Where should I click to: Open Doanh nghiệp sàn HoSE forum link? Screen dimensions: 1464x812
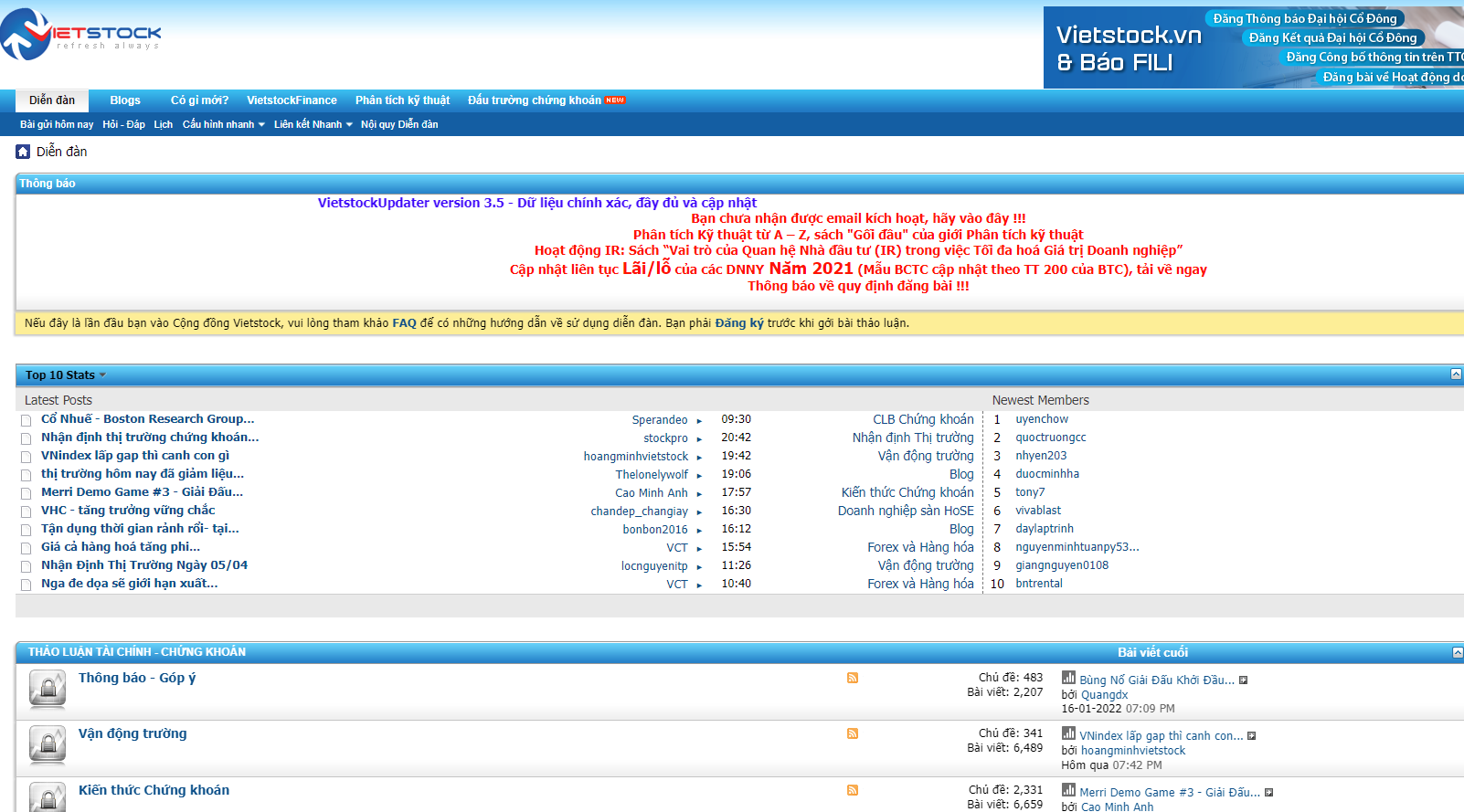click(x=906, y=511)
